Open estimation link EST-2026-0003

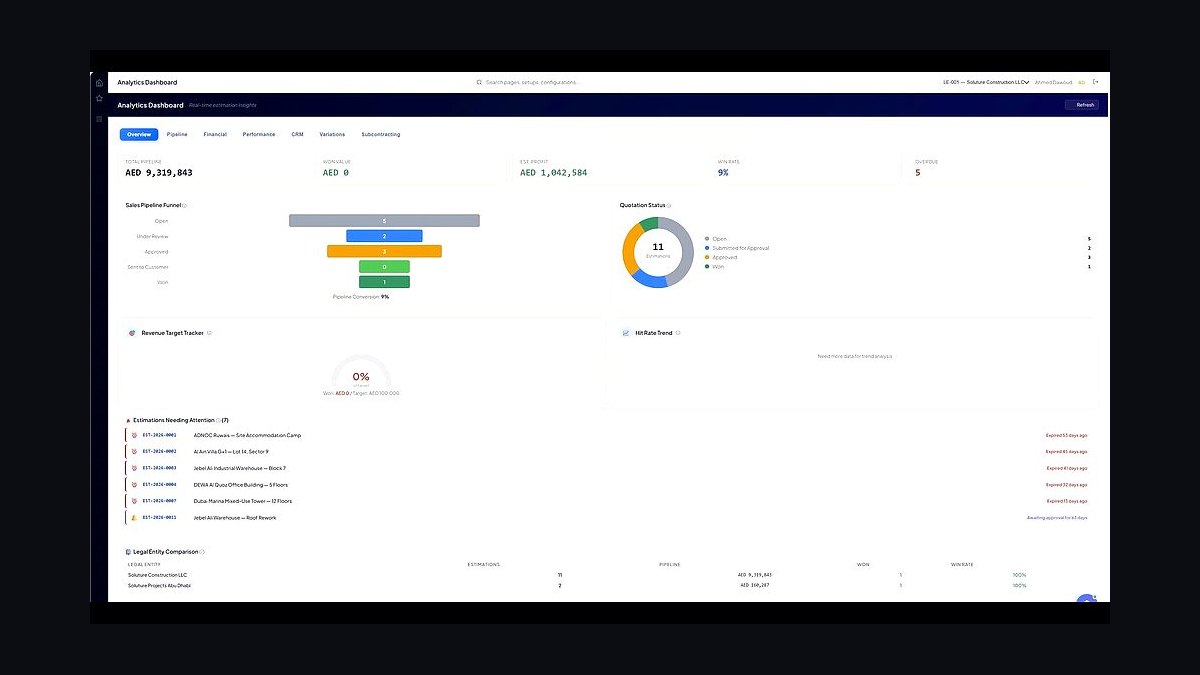[160, 468]
